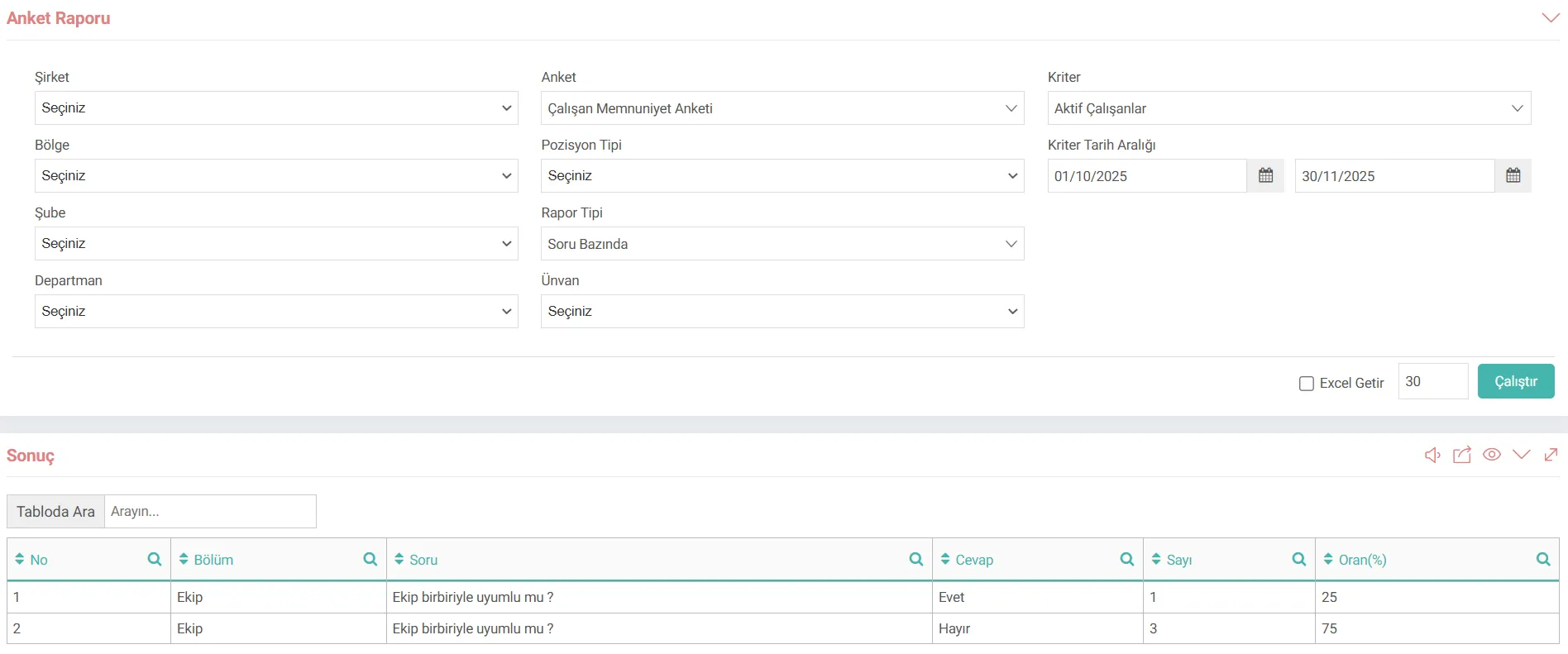Click the export icon in Sonuç panel
Viewport: 1568px width, 654px height.
(1462, 455)
